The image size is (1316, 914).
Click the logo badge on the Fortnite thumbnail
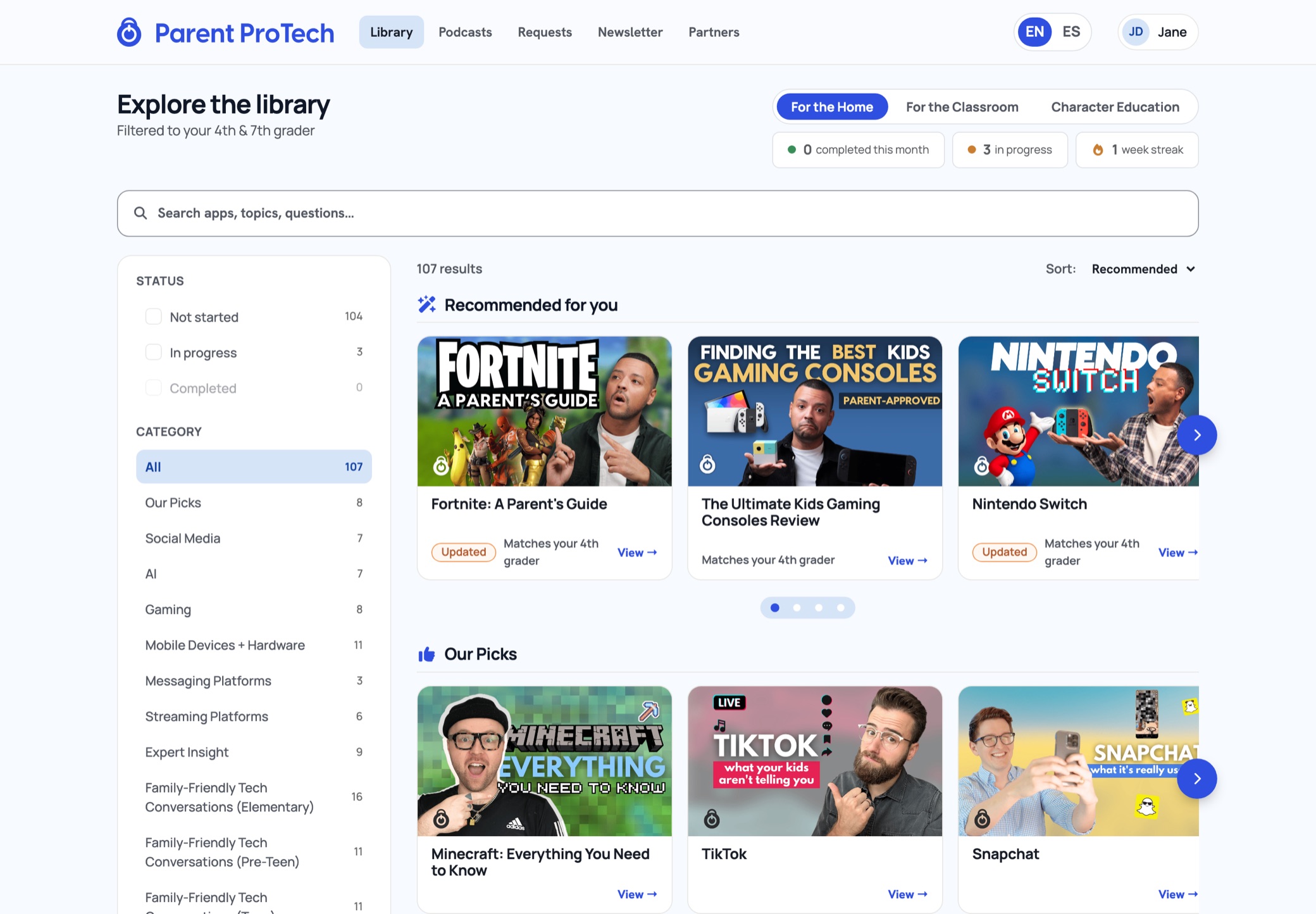(x=441, y=466)
